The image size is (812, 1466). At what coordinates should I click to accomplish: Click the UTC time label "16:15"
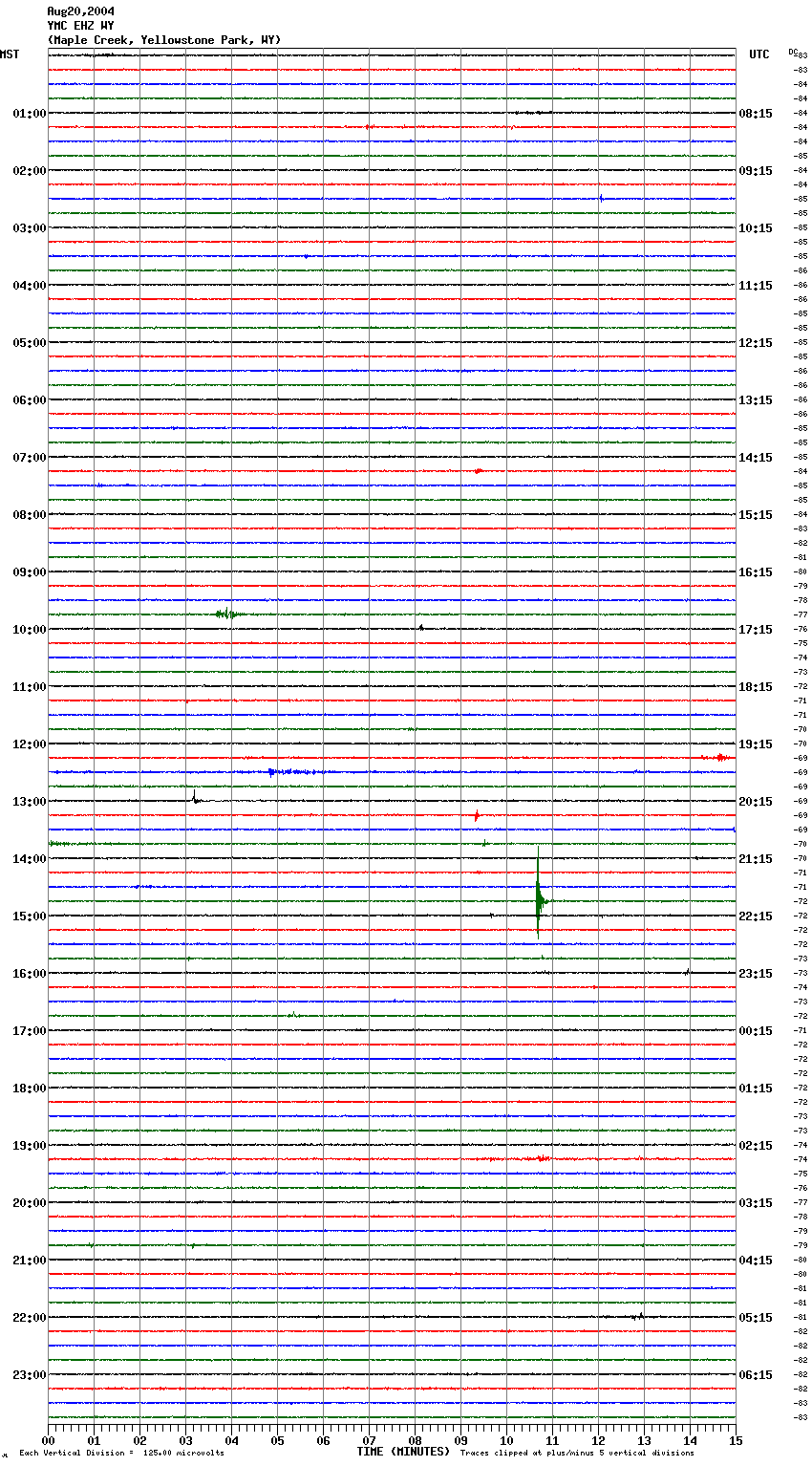tap(756, 572)
